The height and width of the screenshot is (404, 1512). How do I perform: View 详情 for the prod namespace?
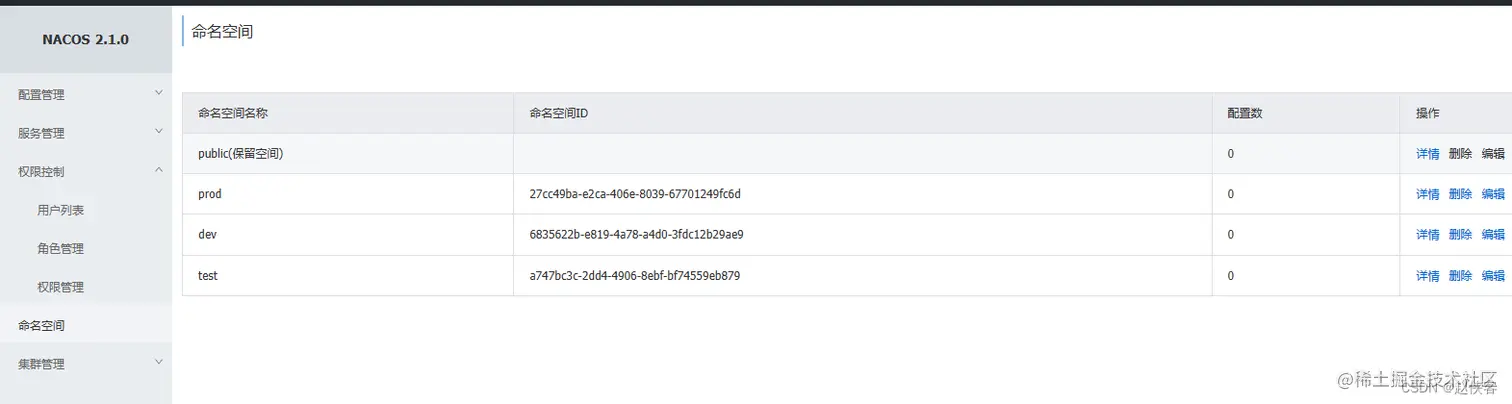point(1428,194)
